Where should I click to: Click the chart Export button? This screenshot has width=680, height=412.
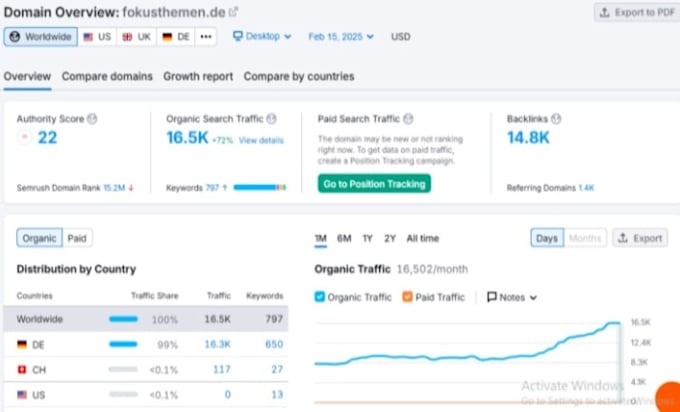[640, 238]
